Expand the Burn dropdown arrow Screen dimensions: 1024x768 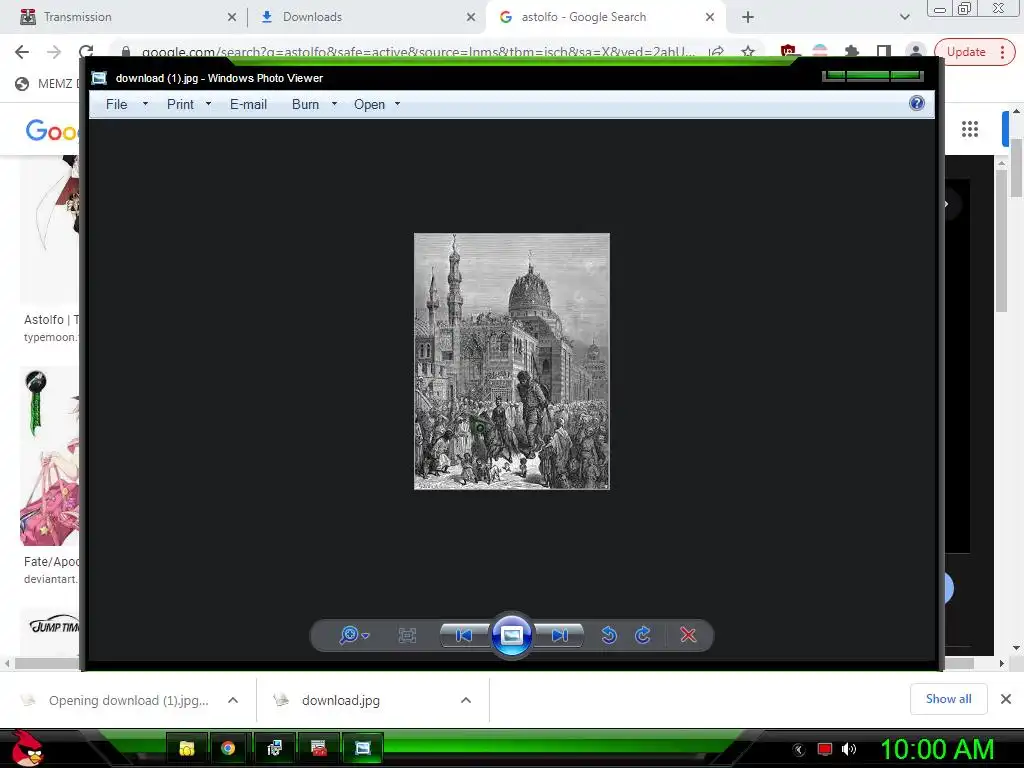[x=334, y=104]
